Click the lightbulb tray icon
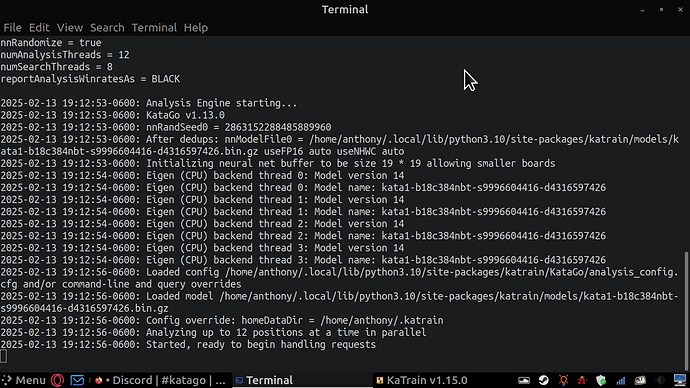Screen dimensions: 690x388 click(x=563, y=380)
